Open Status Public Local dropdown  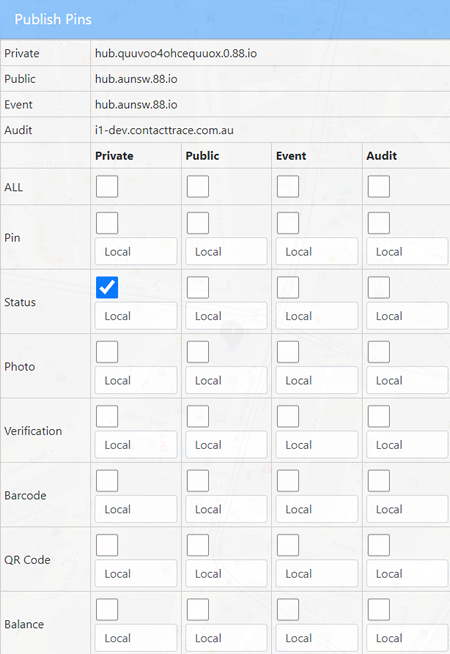[226, 316]
